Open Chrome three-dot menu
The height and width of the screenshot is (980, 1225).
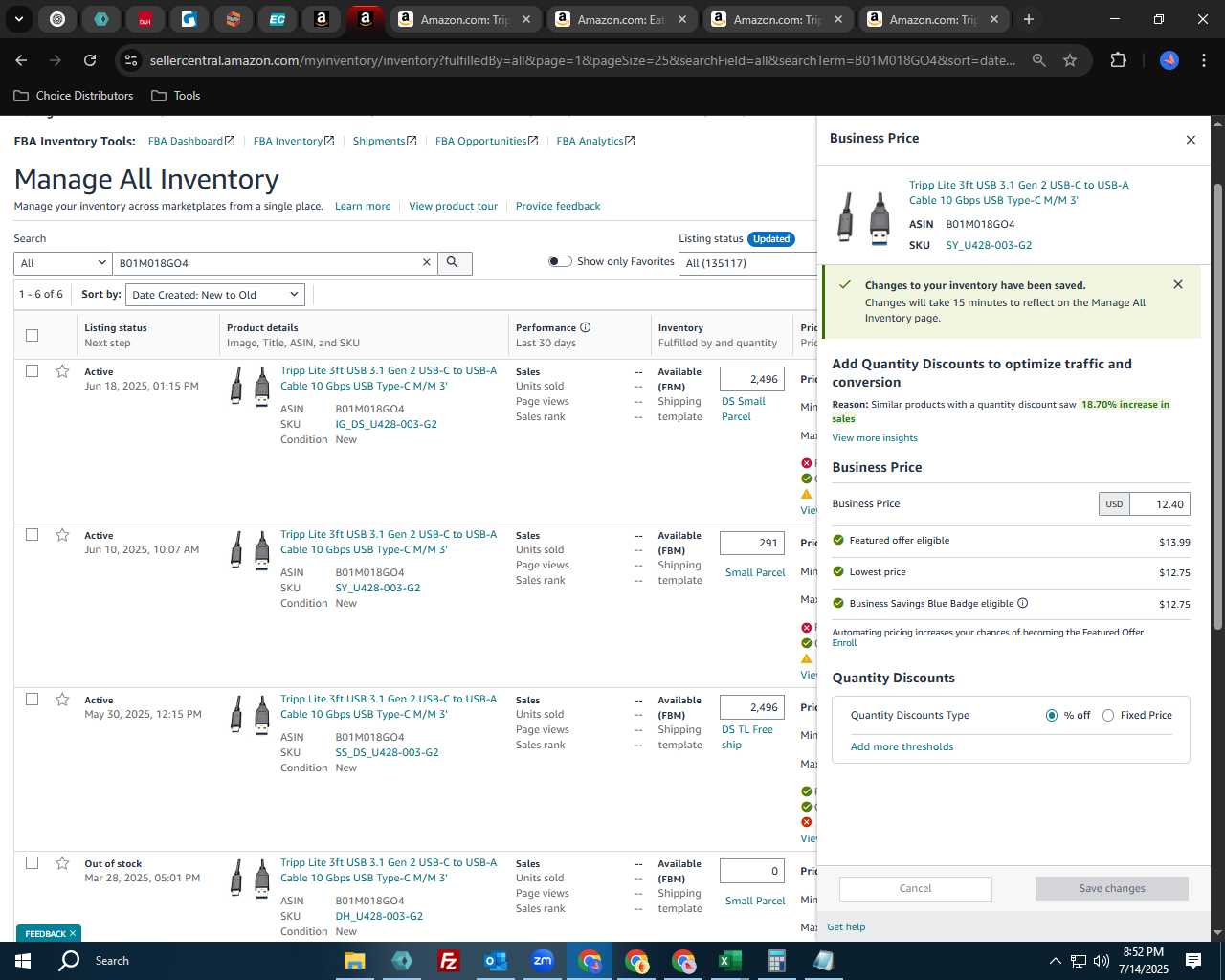[1202, 60]
